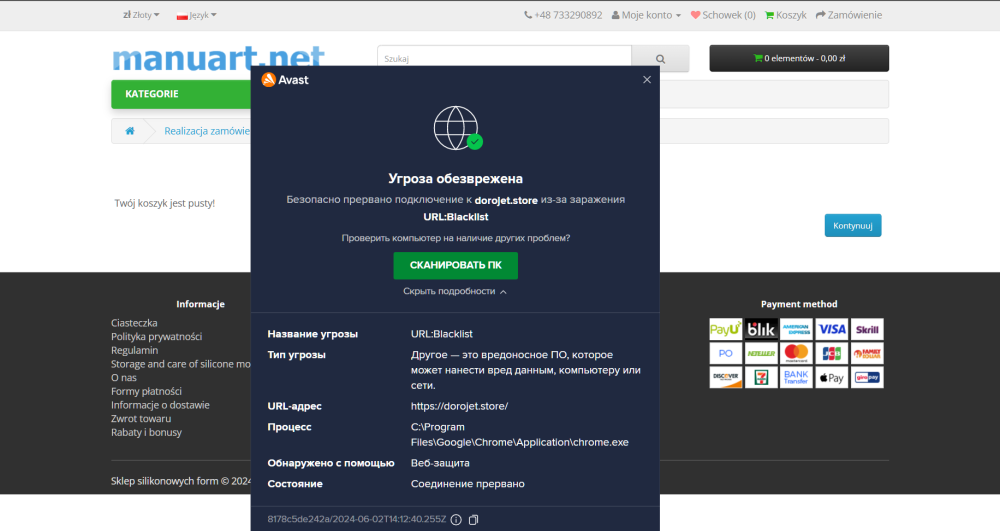
Task: Click the https://dorojet.store/ URL text
Action: click(459, 406)
